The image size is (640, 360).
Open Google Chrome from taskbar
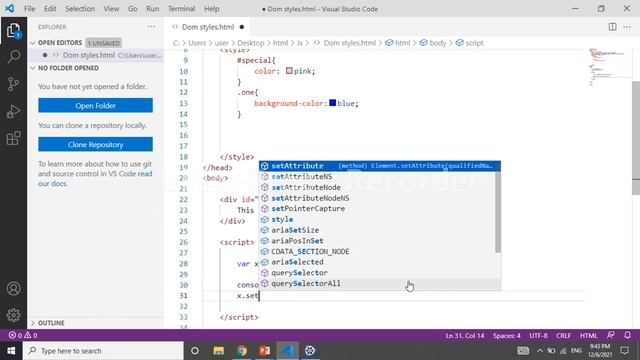(x=242, y=351)
